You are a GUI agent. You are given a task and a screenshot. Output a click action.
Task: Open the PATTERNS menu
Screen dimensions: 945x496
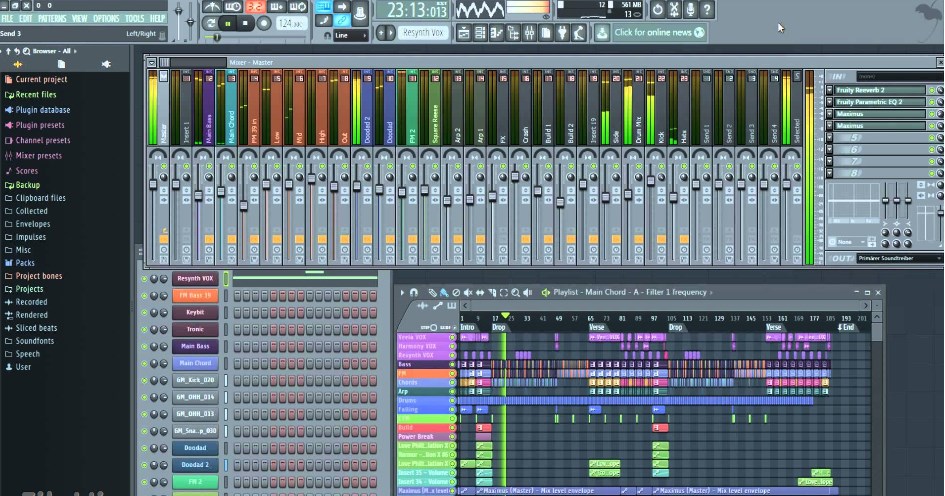tap(52, 19)
